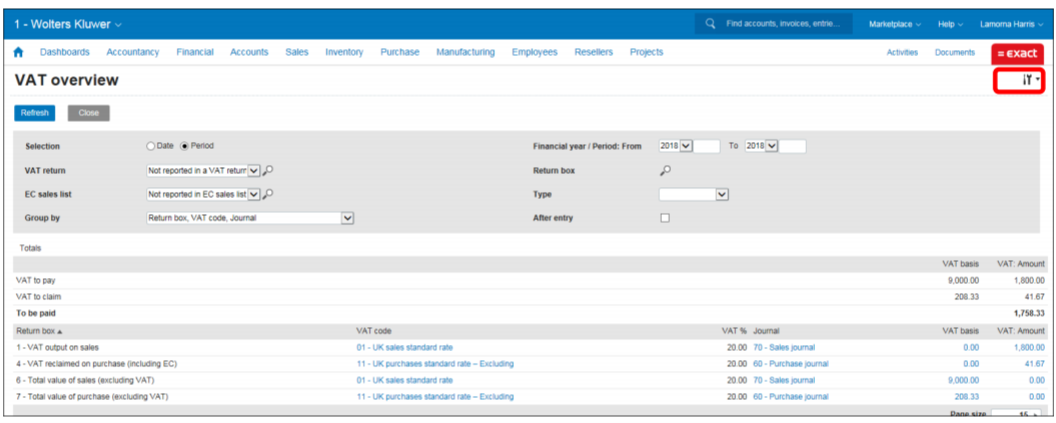Open the Employees menu
The image size is (1056, 423).
(534, 52)
